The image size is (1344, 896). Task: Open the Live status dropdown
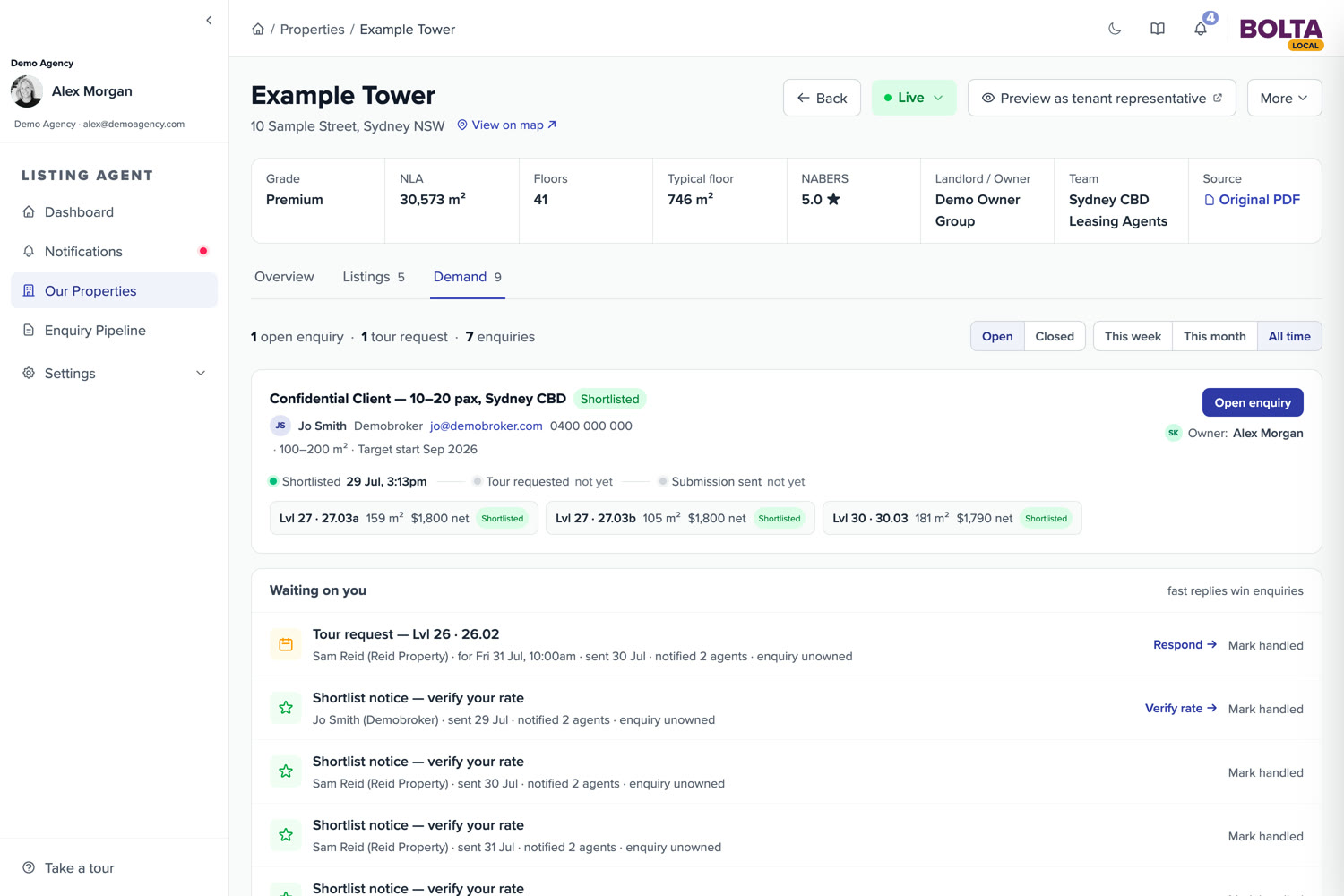[x=914, y=98]
